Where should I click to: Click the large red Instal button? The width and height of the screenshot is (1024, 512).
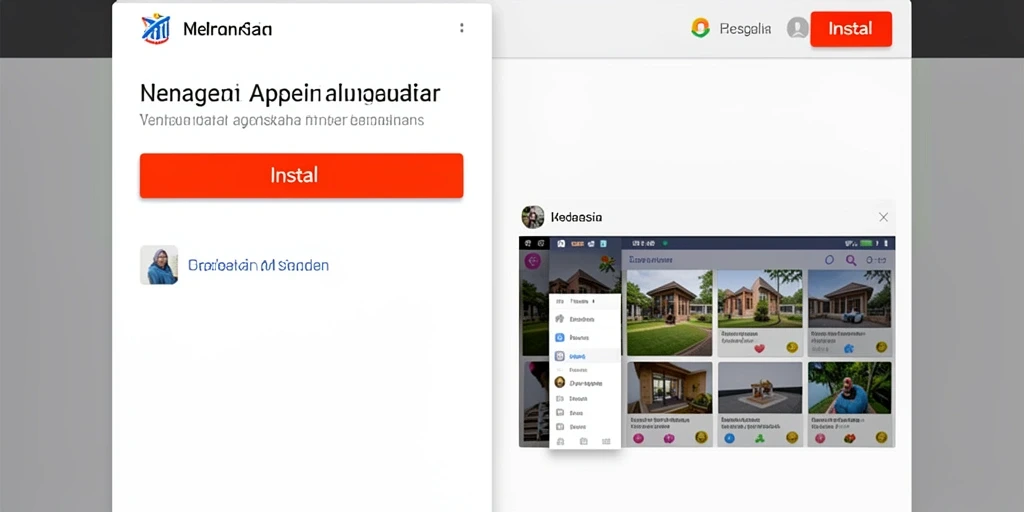[x=301, y=175]
